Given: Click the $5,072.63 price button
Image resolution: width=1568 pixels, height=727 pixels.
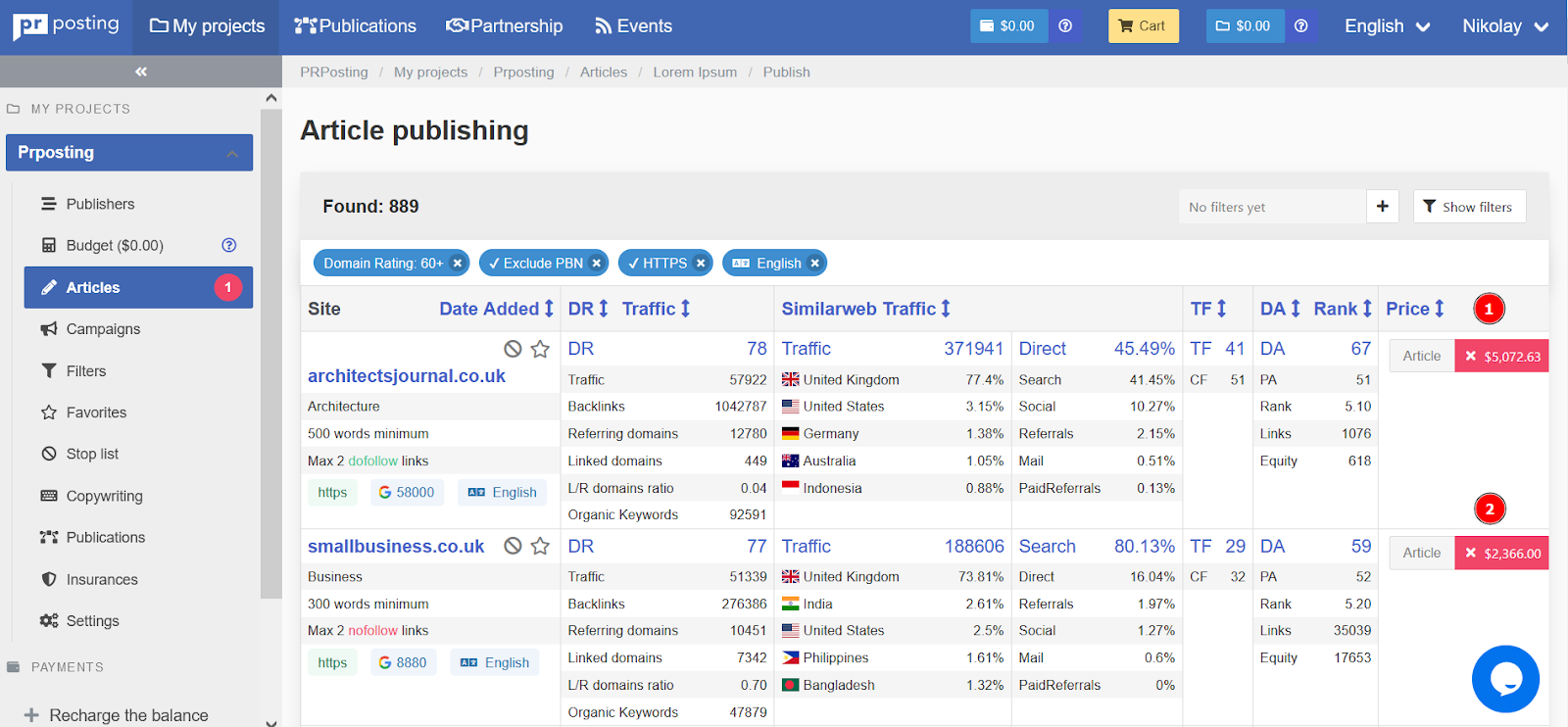Looking at the screenshot, I should (1502, 357).
